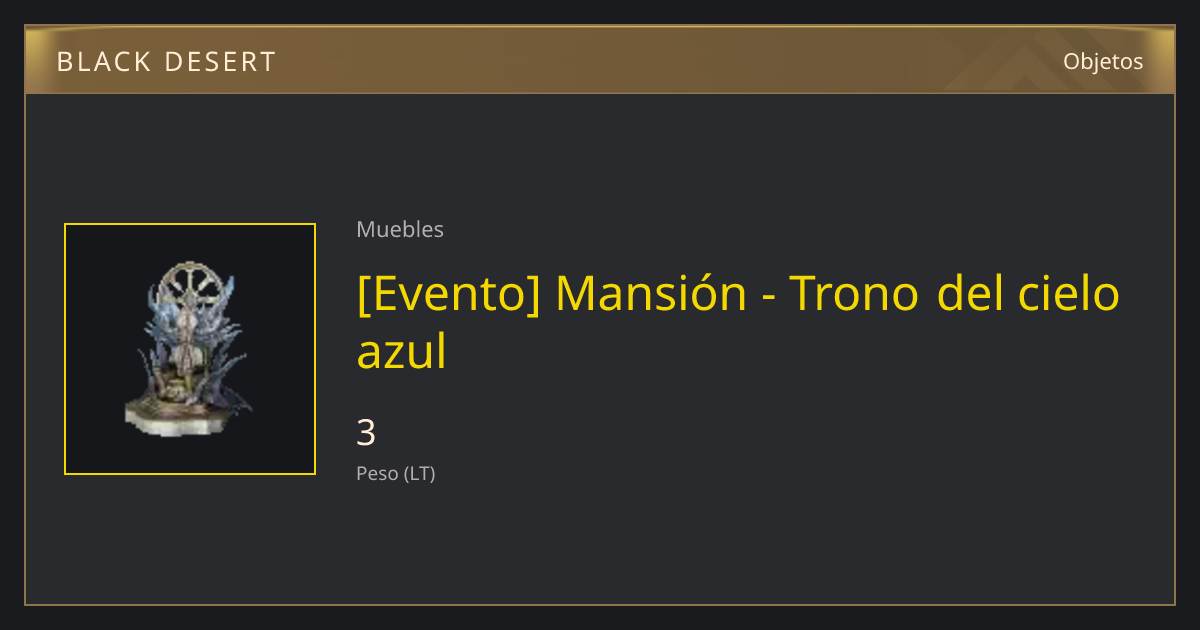The height and width of the screenshot is (630, 1200).
Task: Select the weight value 3
Action: click(x=366, y=433)
